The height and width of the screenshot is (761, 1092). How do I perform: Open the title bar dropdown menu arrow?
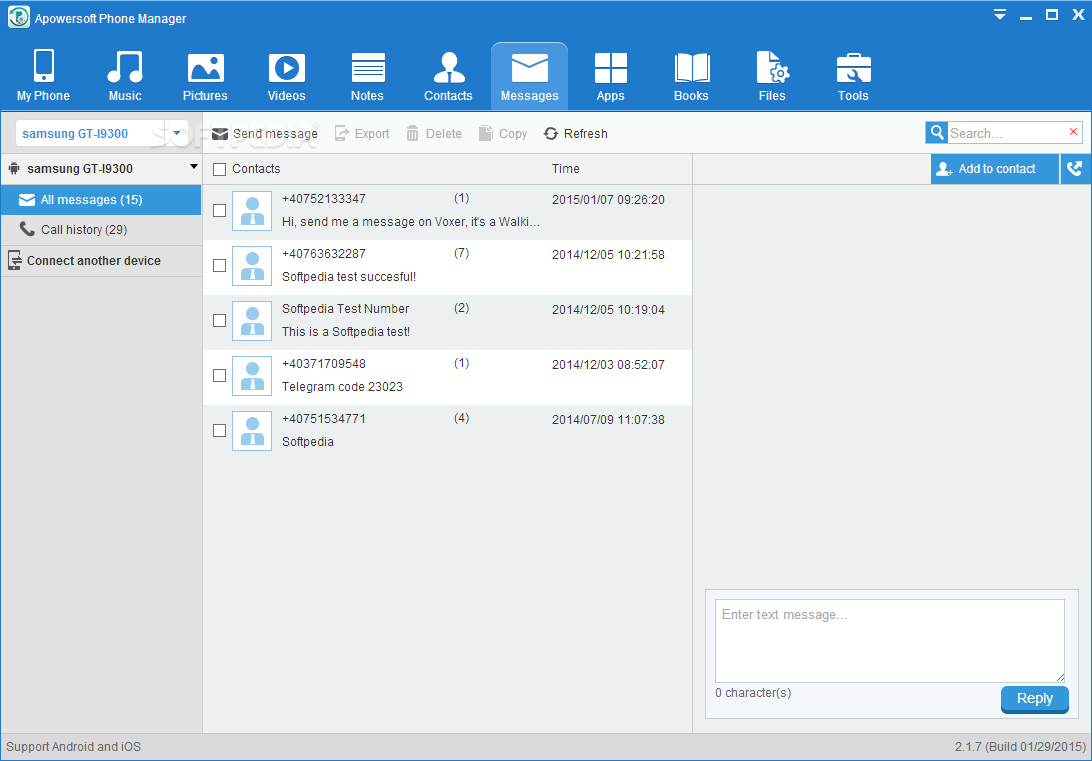[x=999, y=15]
